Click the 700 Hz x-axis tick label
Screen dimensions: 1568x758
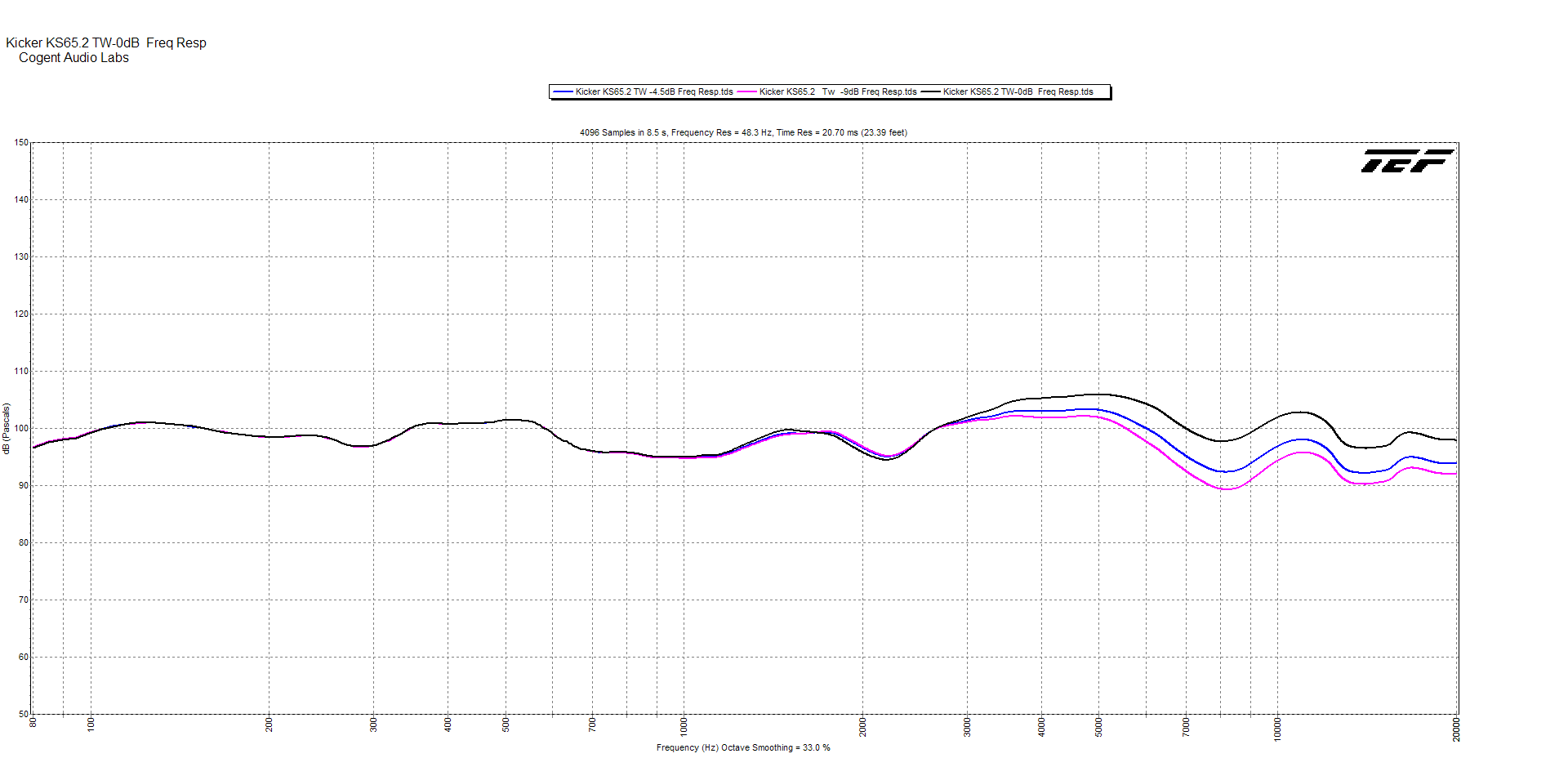click(592, 725)
